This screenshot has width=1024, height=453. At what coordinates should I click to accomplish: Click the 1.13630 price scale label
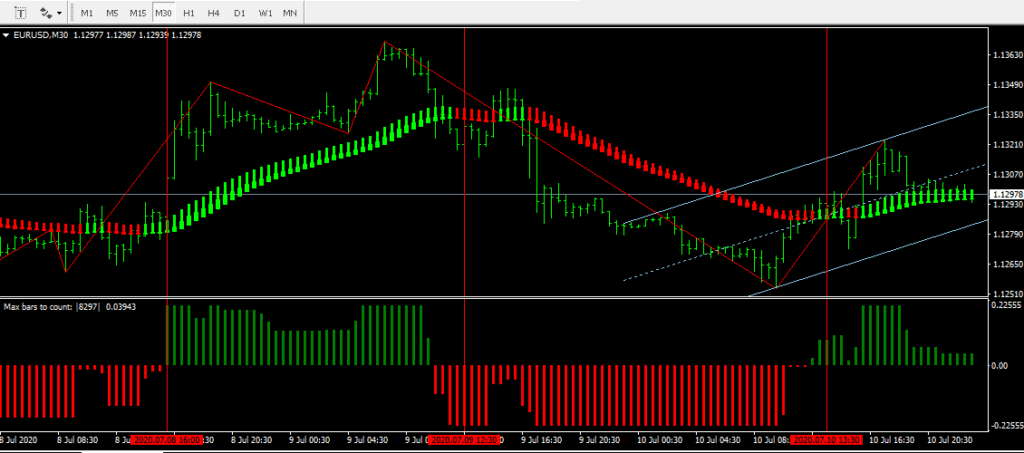[1006, 55]
